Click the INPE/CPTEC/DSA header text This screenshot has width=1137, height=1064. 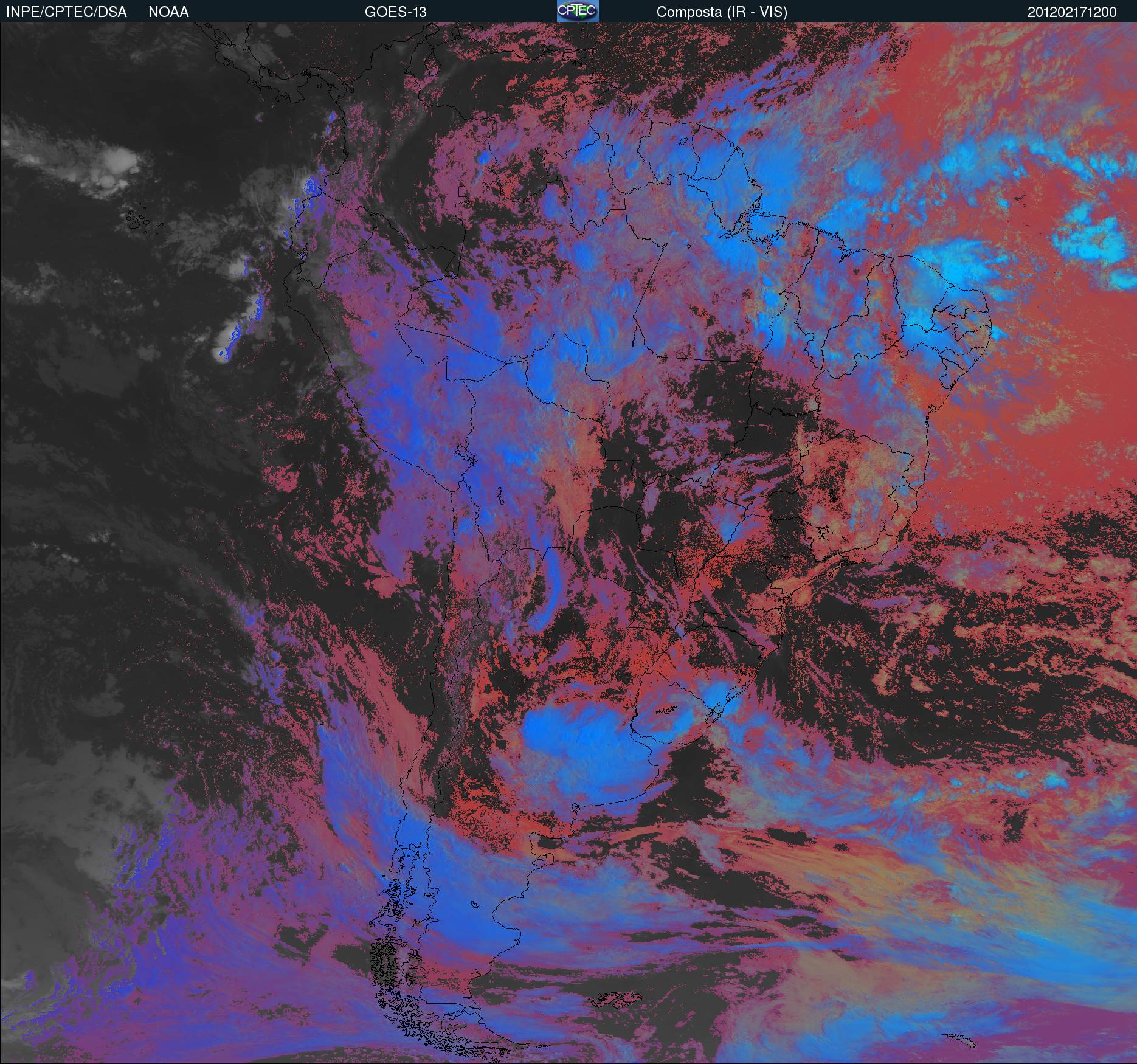coord(66,12)
